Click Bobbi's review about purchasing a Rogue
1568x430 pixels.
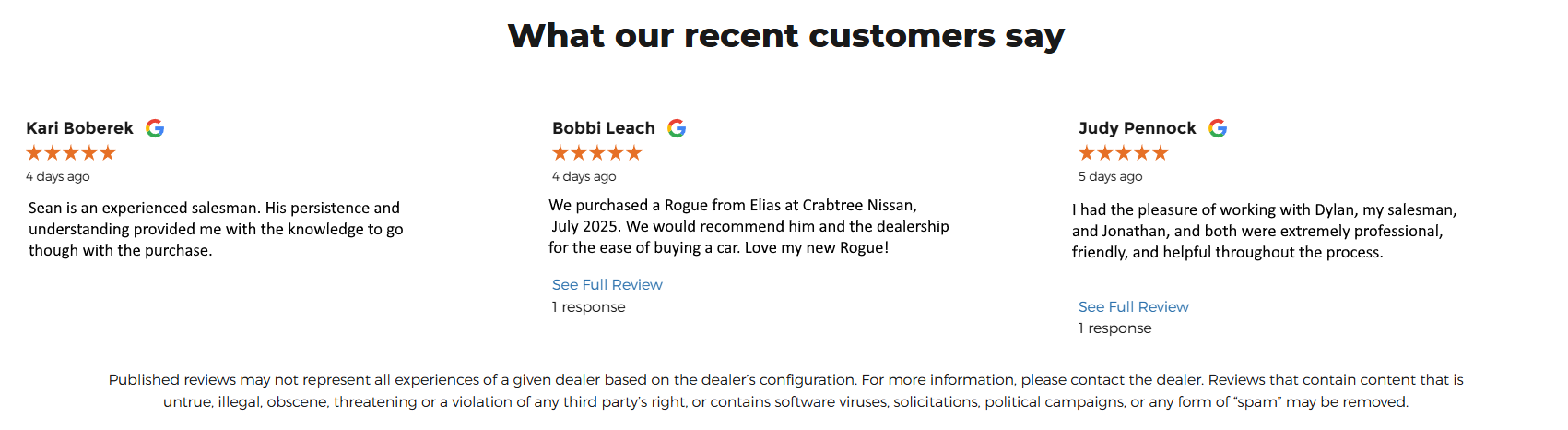click(749, 226)
